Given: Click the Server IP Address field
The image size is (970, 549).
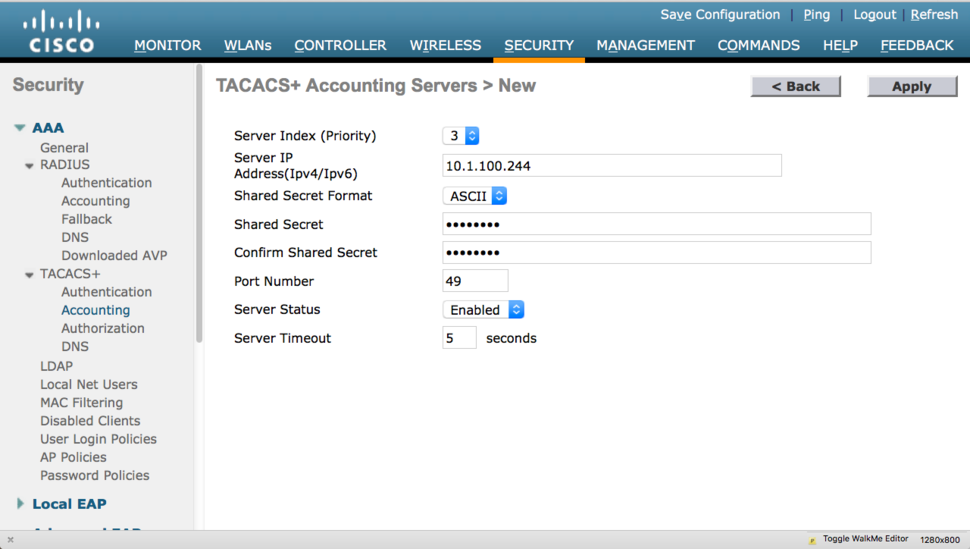Looking at the screenshot, I should click(612, 166).
